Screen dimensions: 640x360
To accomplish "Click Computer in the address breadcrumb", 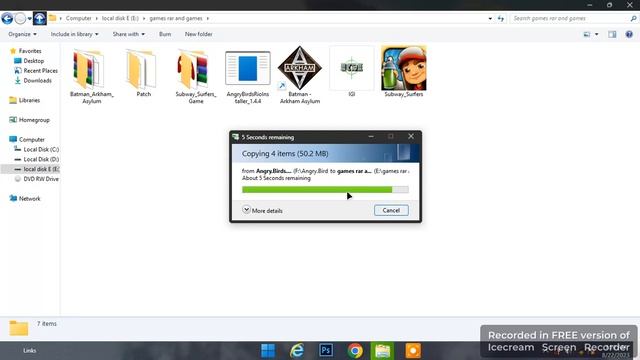I will 78,18.
